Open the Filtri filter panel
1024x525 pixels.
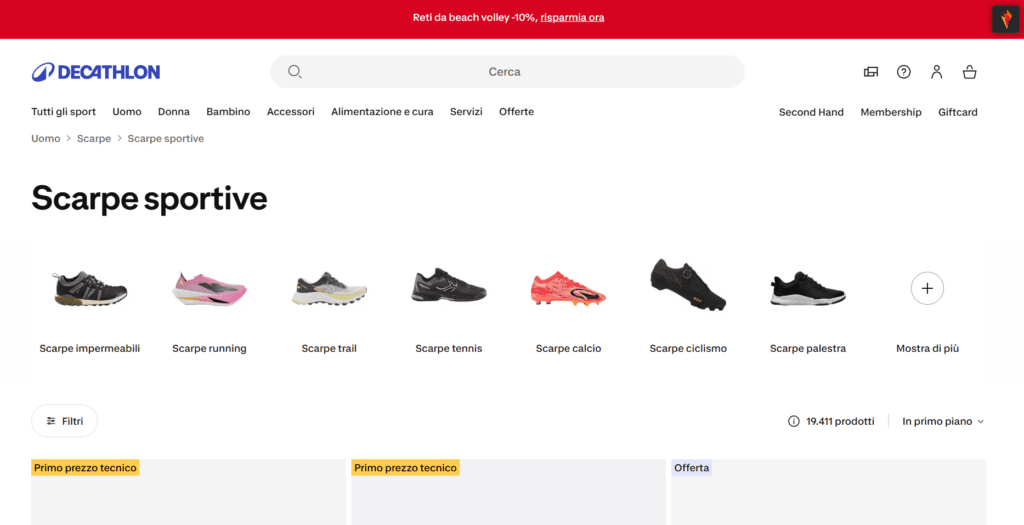(65, 421)
